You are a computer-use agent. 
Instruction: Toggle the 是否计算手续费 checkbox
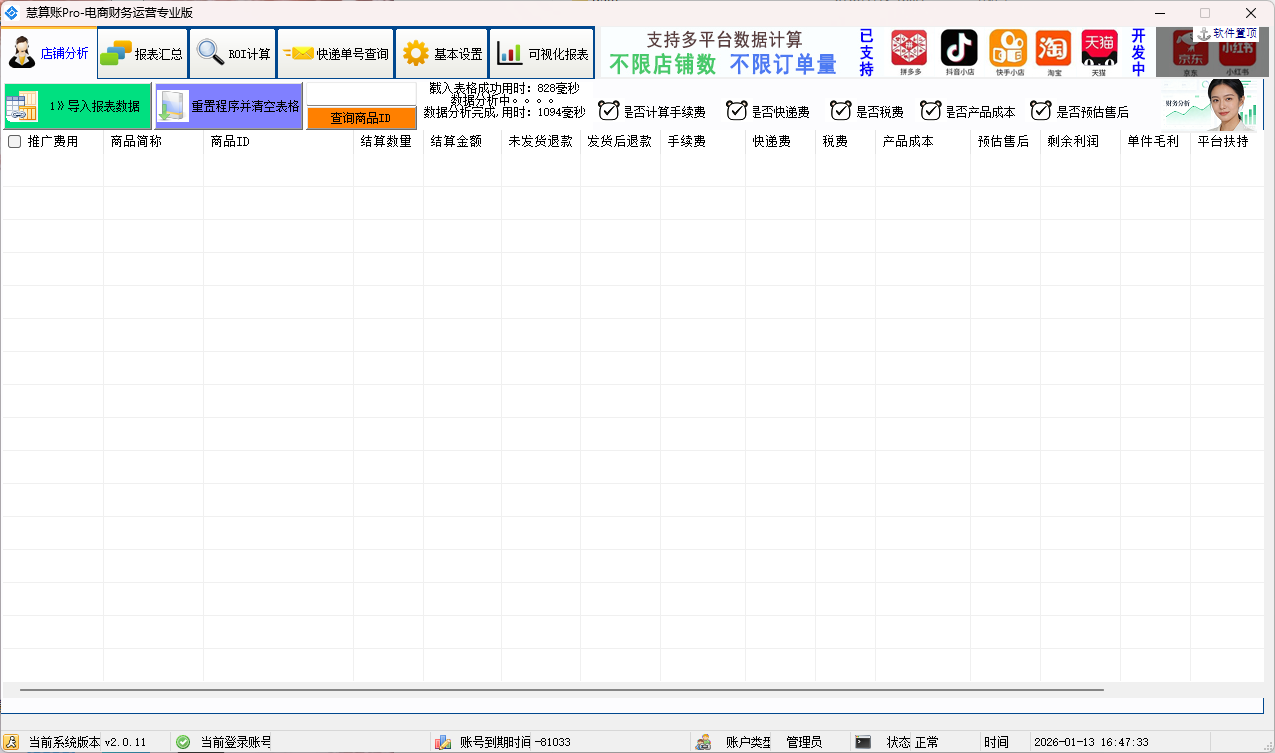609,111
